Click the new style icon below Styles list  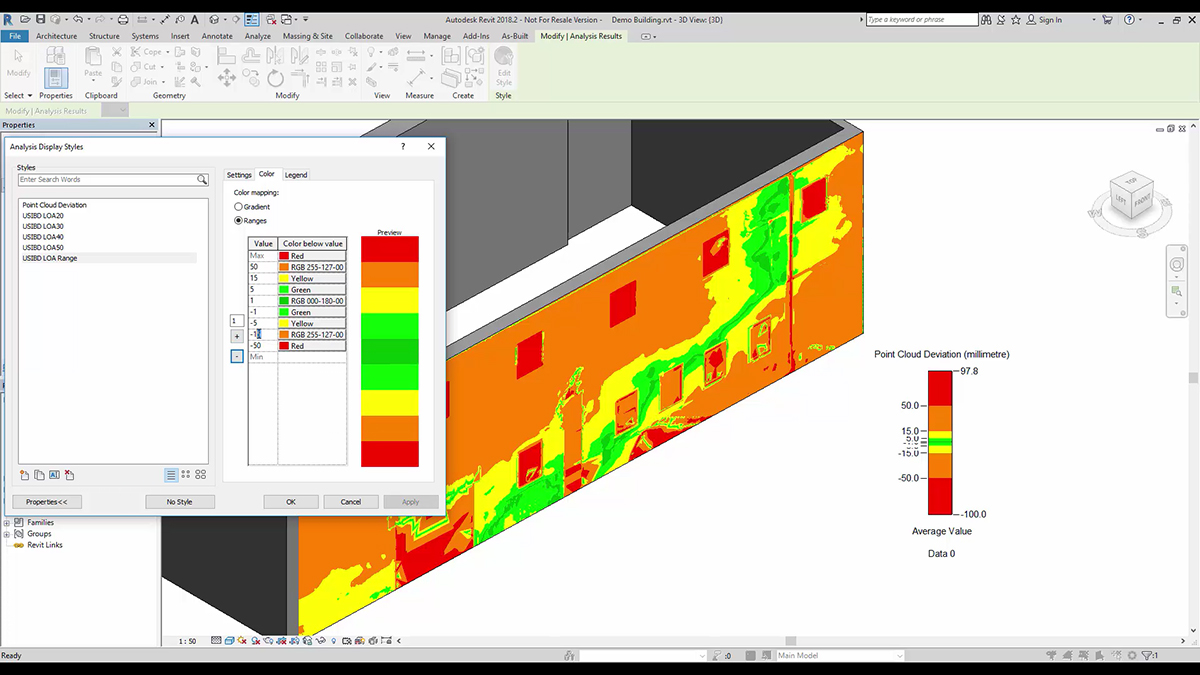pos(25,475)
